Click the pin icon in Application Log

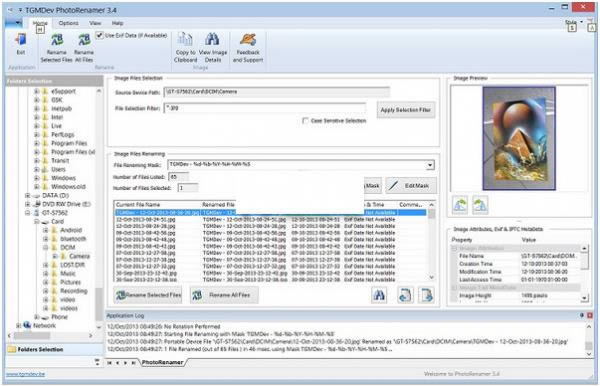582,315
